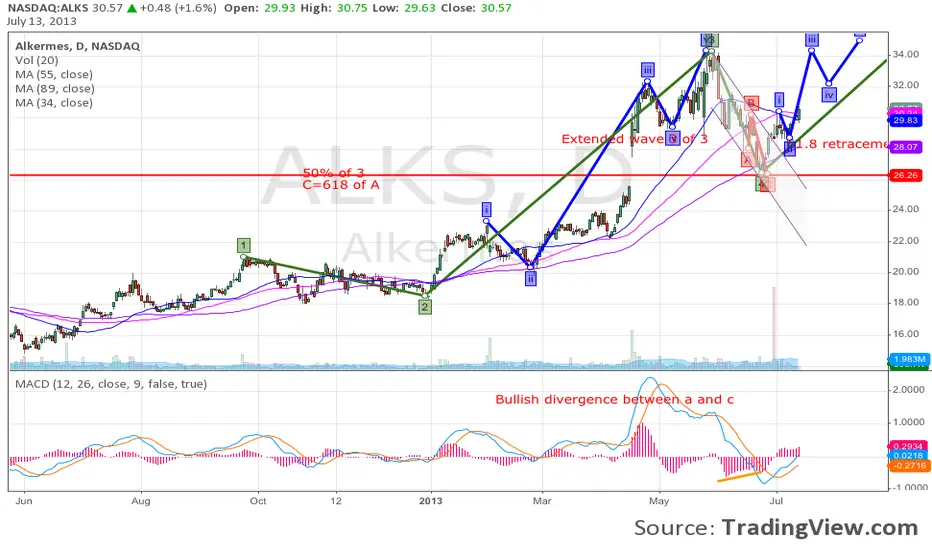This screenshot has height=550, width=932.
Task: Select the red horizontal line at 26.26
Action: (x=449, y=175)
